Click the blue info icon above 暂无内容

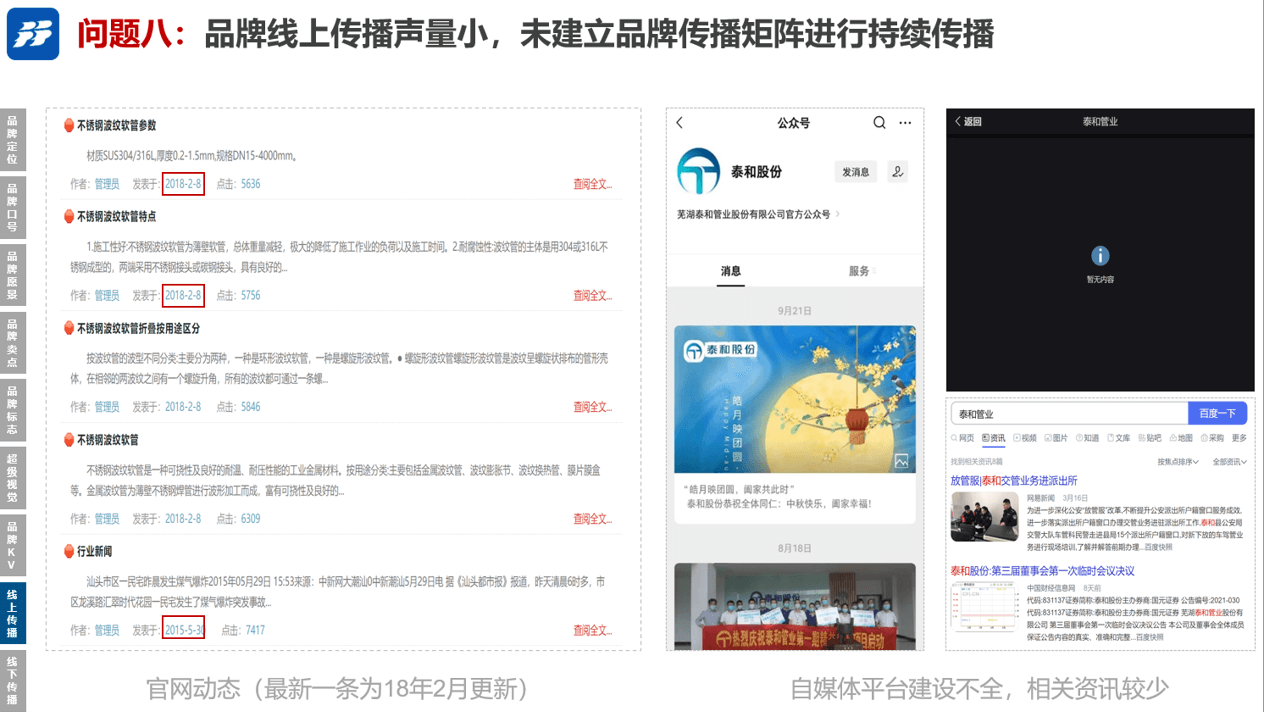1100,256
